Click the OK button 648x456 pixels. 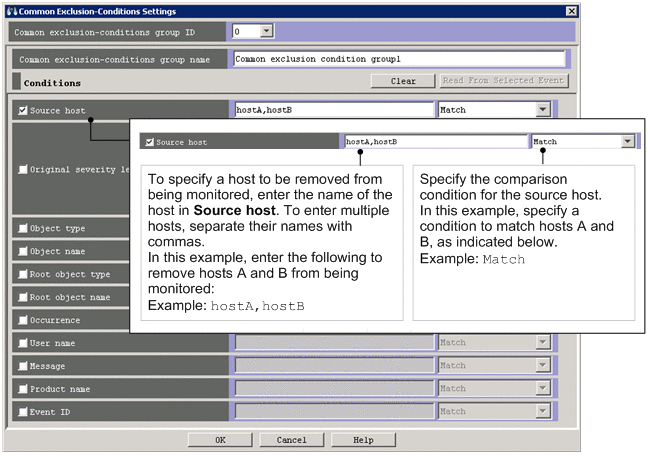pos(220,439)
